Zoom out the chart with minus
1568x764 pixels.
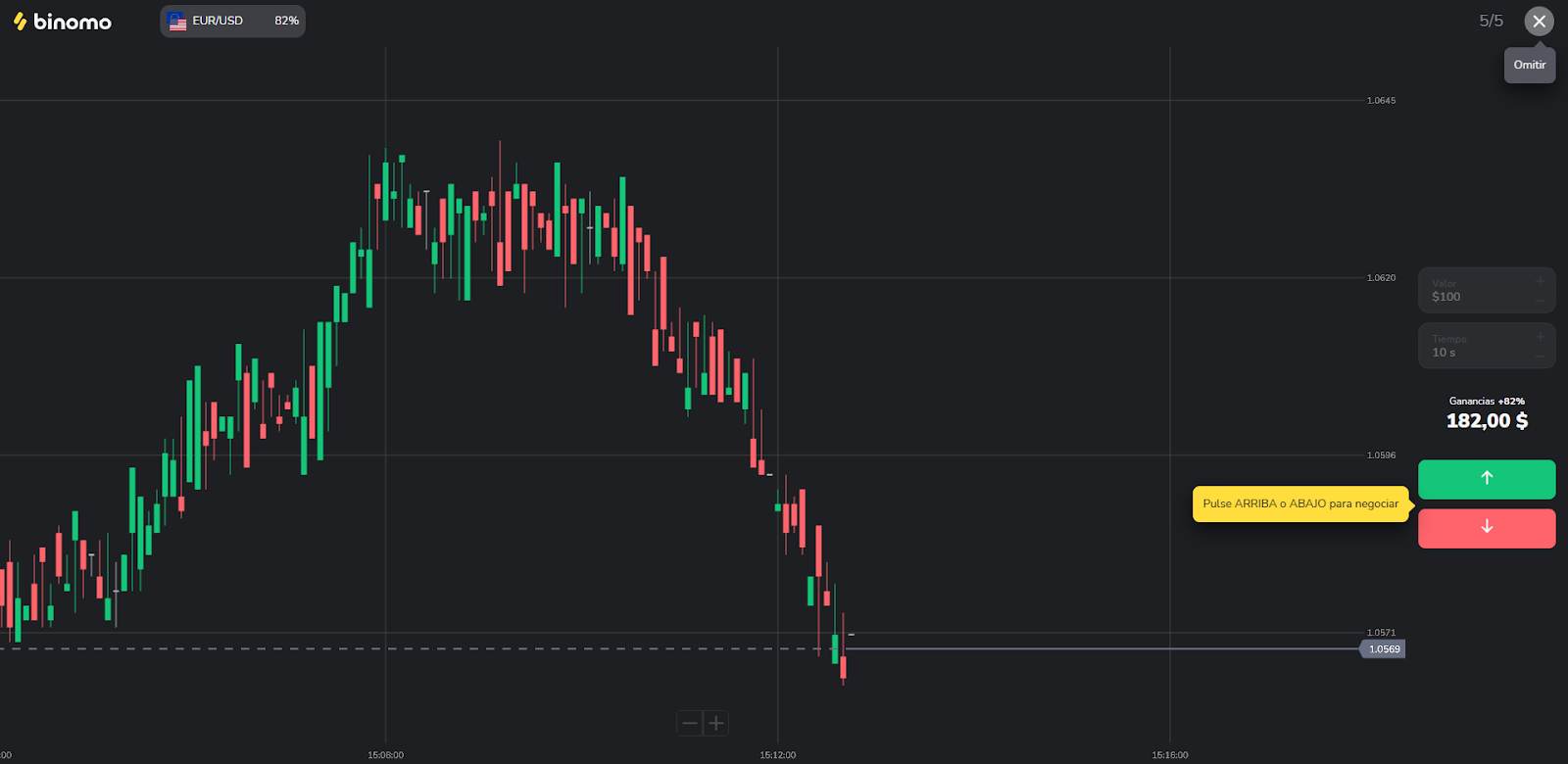pyautogui.click(x=690, y=724)
